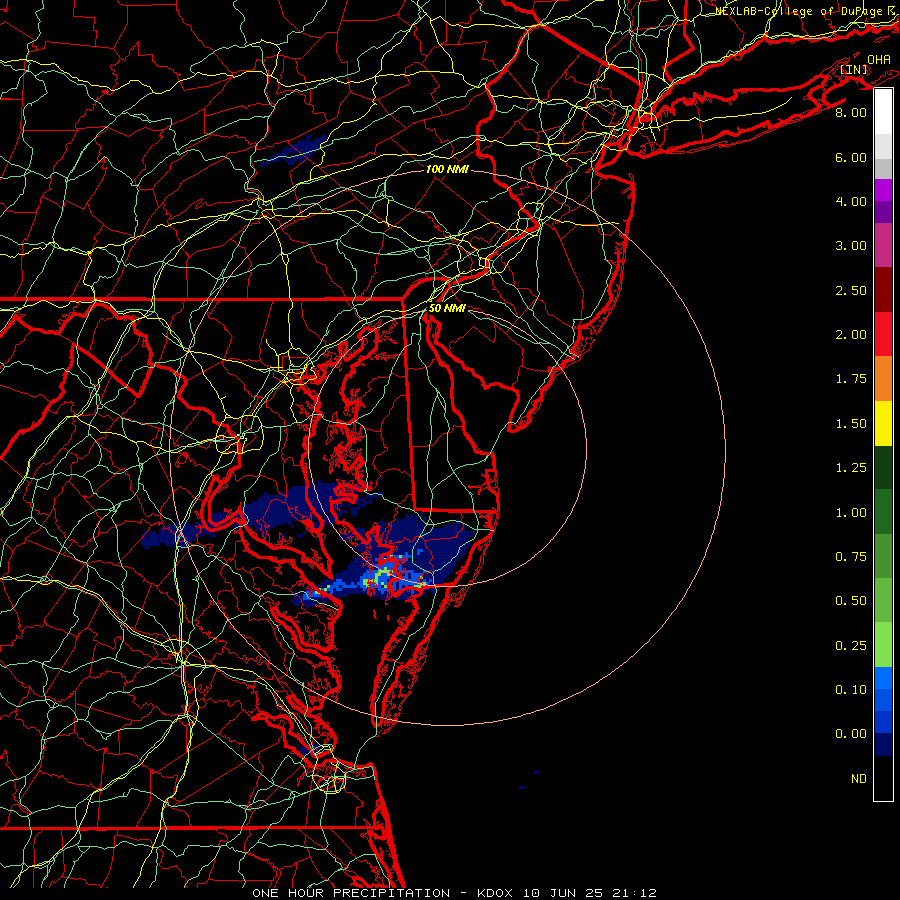Click the small blue precipitation patch in Pennsylvania
The width and height of the screenshot is (900, 900).
click(x=294, y=151)
